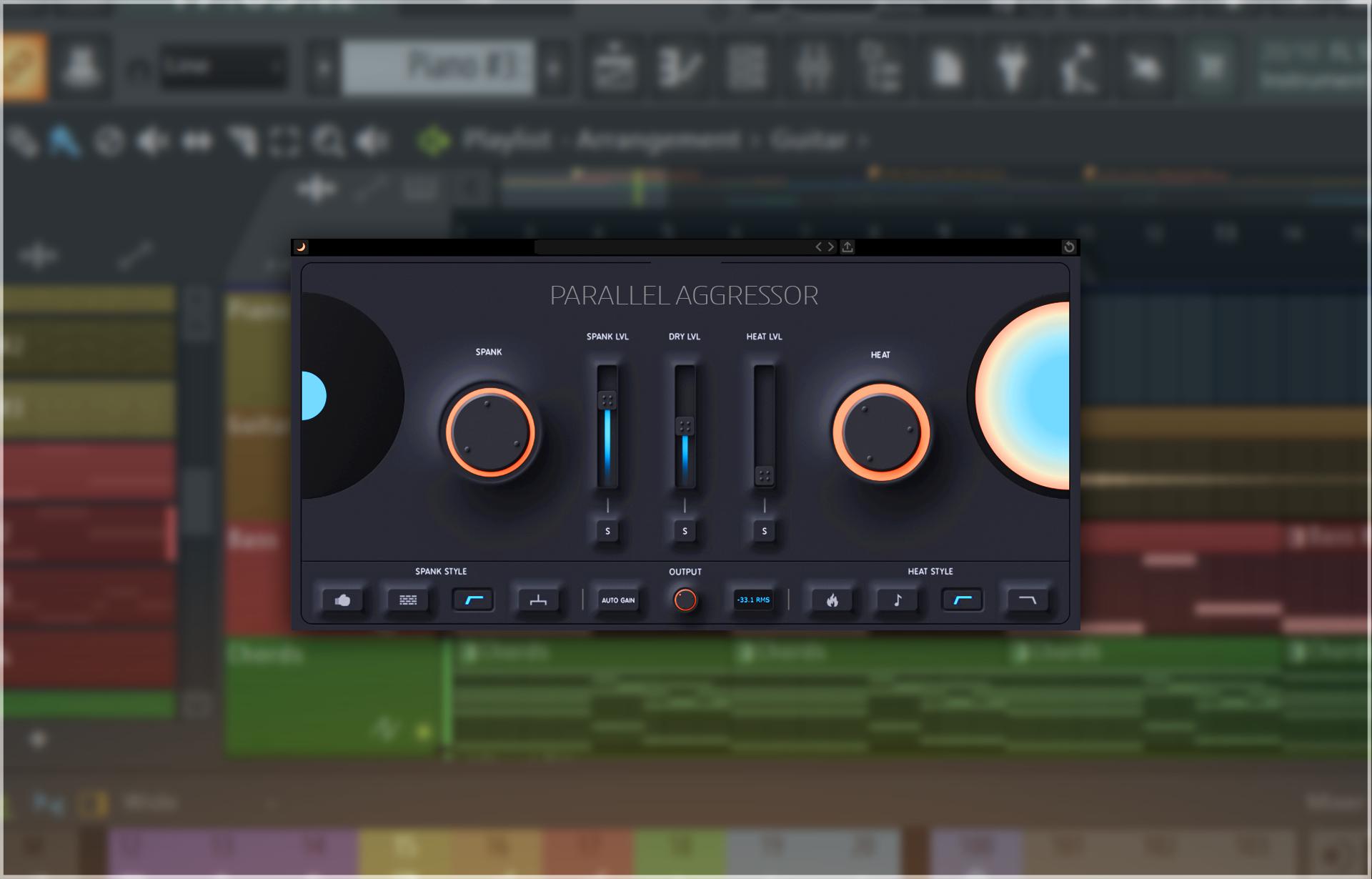Click the glowing heat visualizer orb
Viewport: 1372px width, 879px height.
coord(1023,396)
